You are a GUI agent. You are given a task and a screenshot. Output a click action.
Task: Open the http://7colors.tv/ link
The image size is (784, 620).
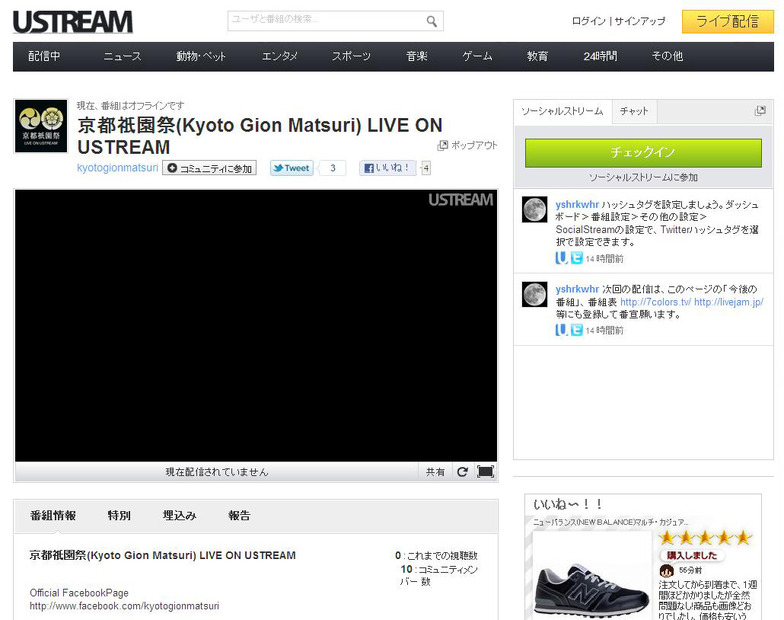pyautogui.click(x=656, y=302)
